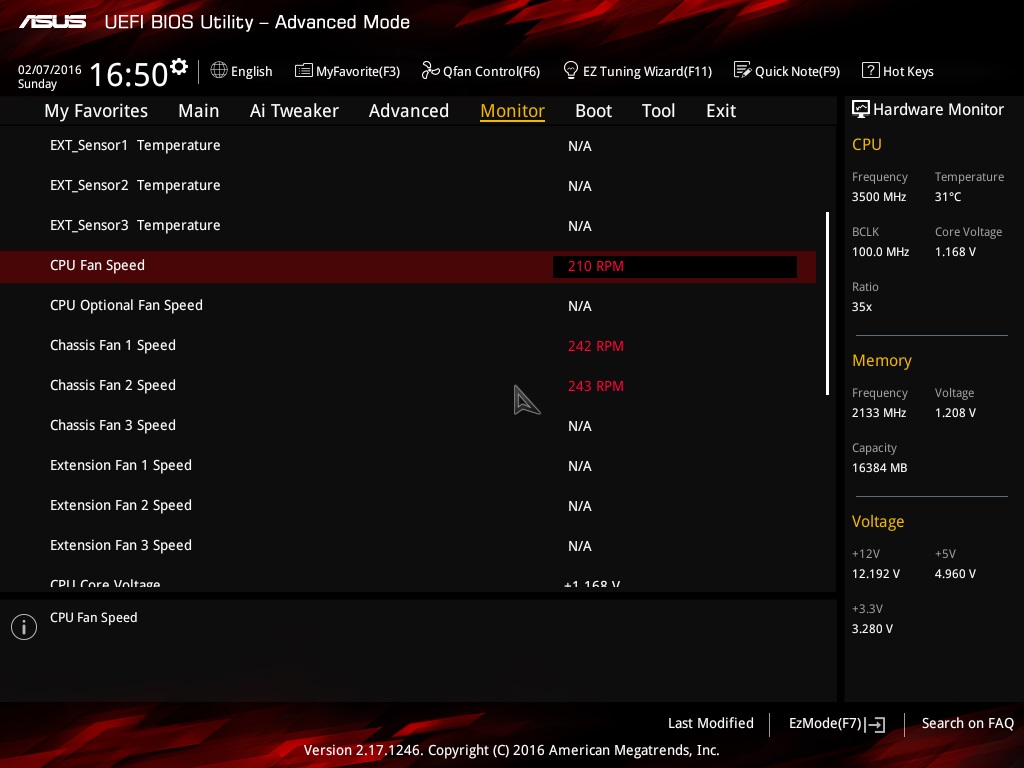Select CPU Optional Fan Speed row
1024x768 pixels.
[x=408, y=306]
